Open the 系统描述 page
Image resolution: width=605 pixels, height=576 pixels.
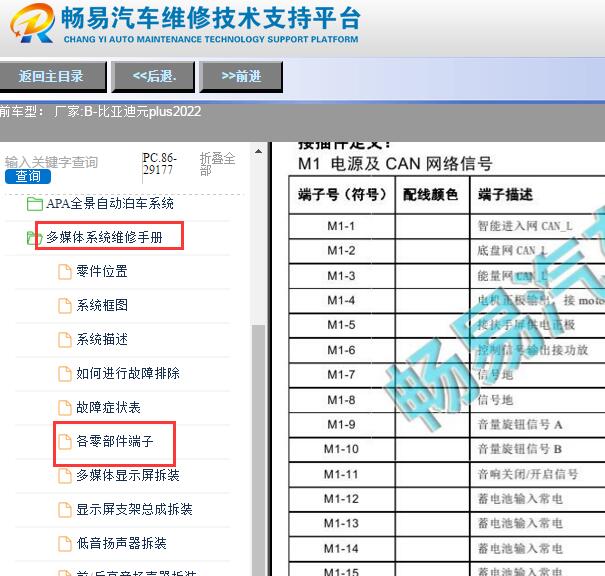pos(102,340)
